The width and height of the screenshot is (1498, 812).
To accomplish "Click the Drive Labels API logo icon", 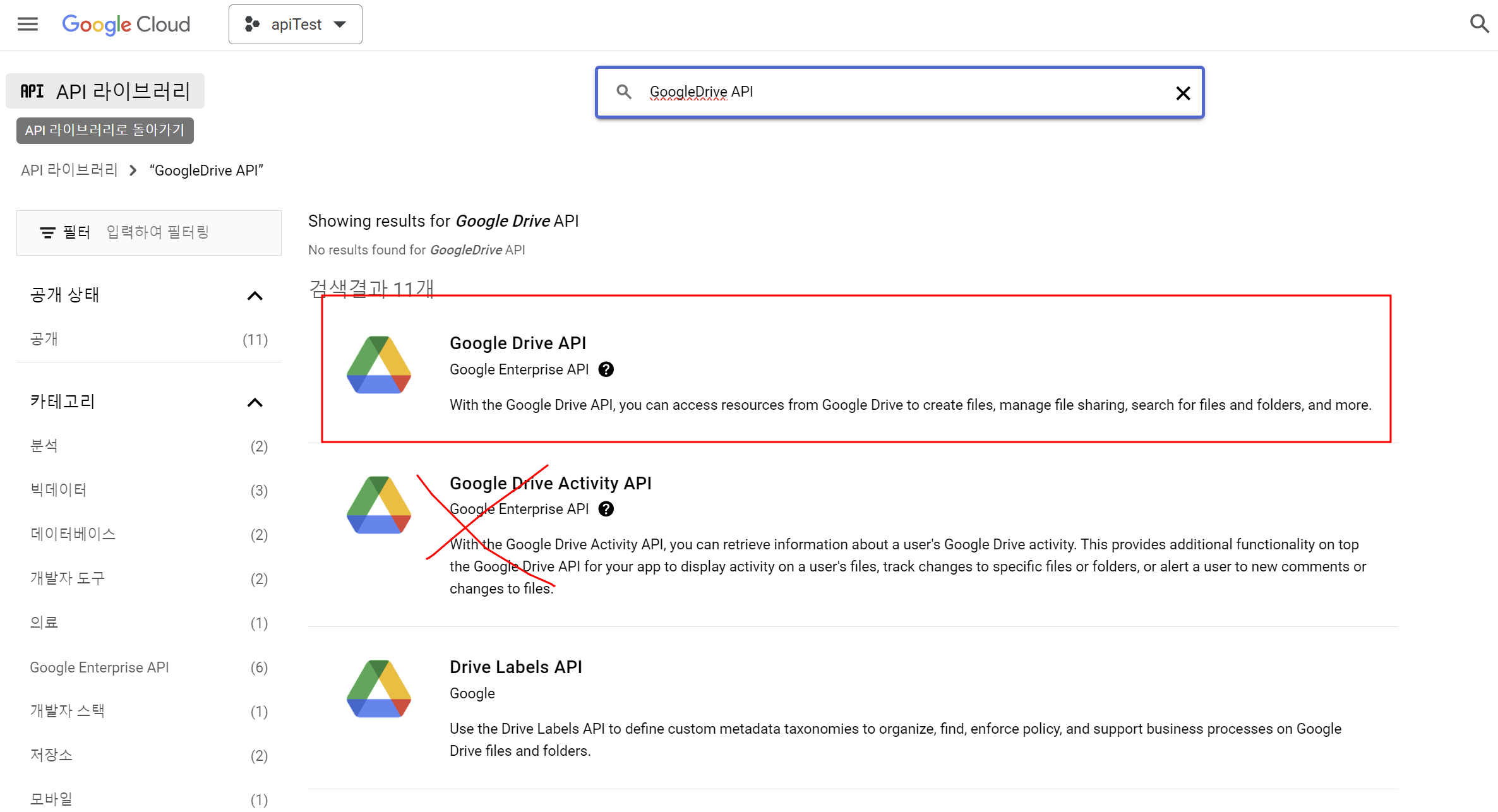I will click(379, 688).
